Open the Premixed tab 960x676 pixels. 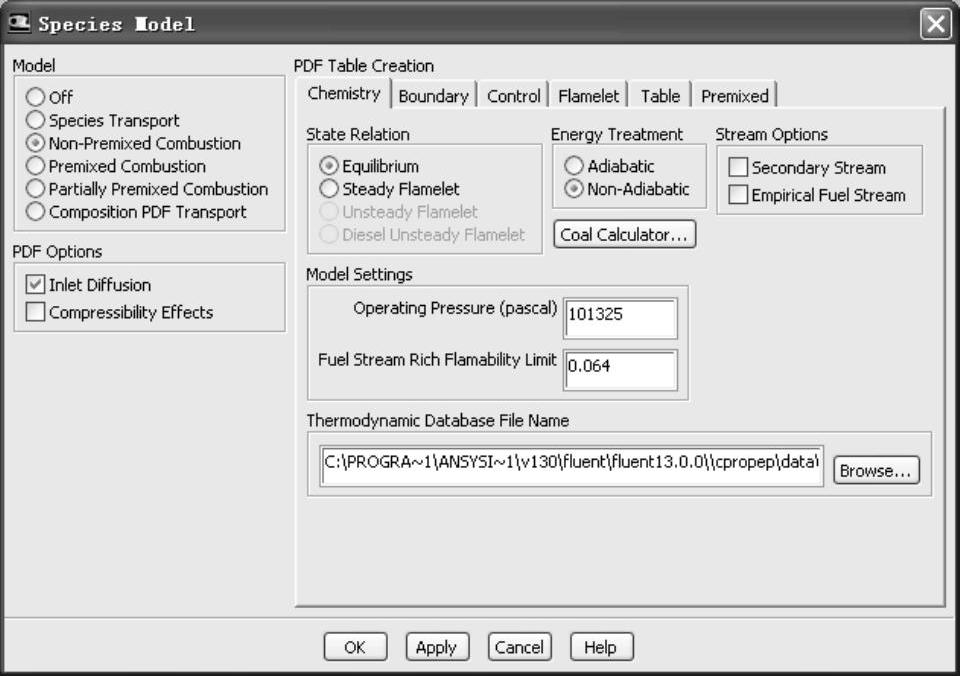[735, 96]
